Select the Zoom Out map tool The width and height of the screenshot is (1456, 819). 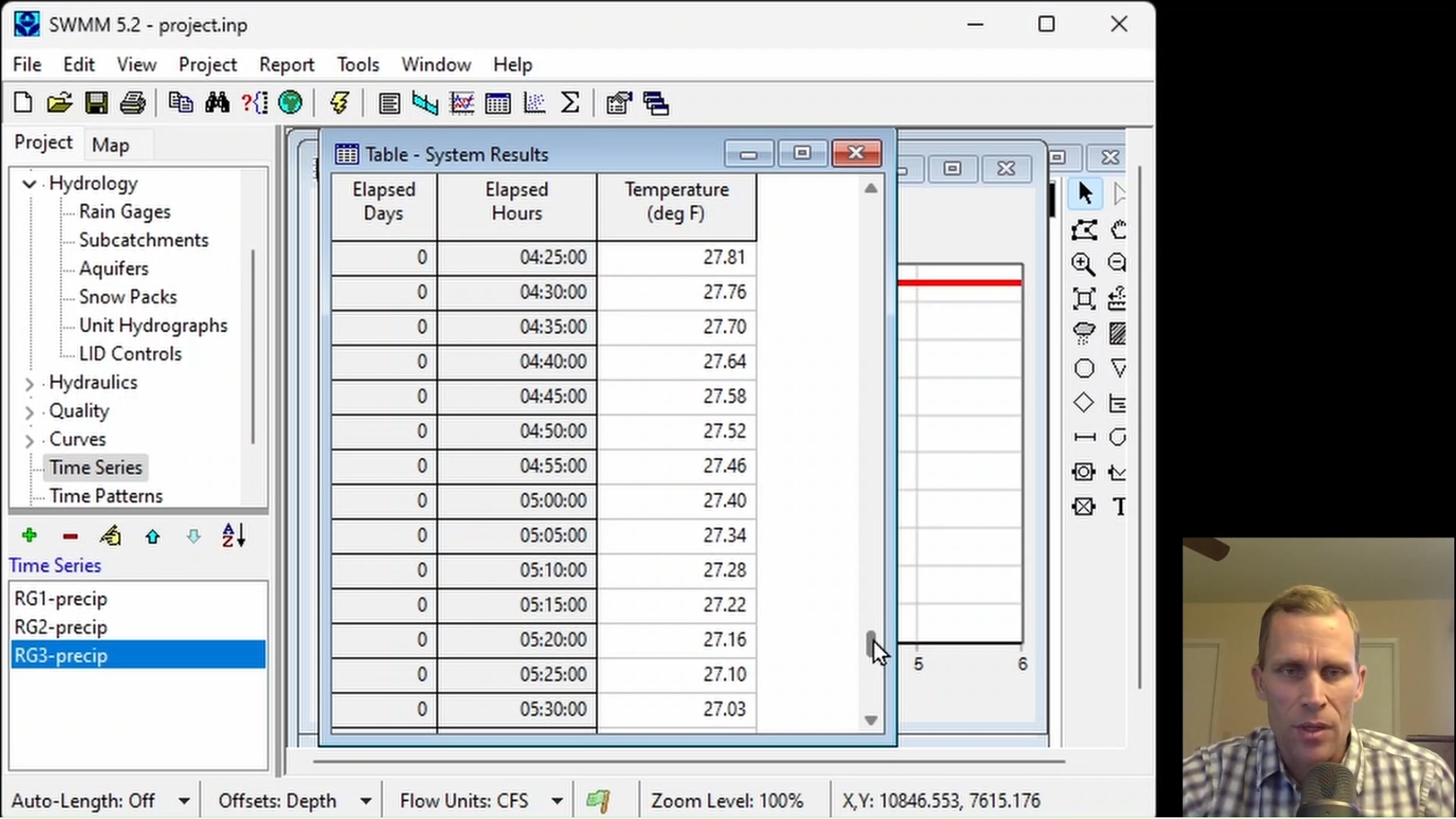(1117, 264)
